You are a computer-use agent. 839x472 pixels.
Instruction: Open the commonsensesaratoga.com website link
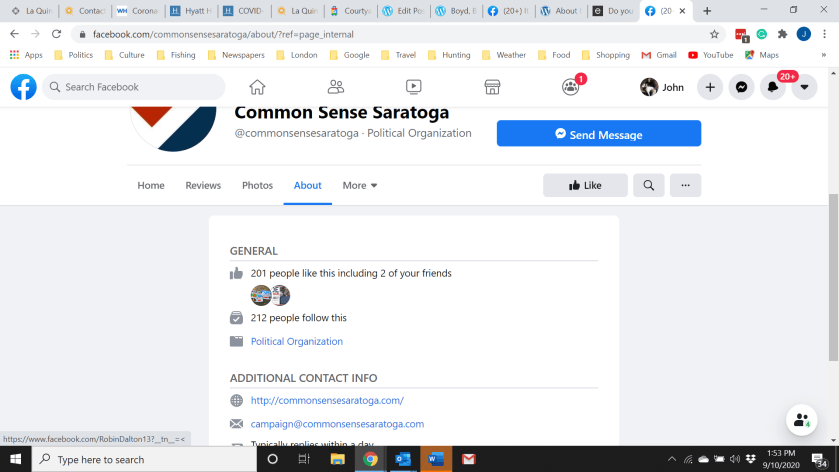click(x=327, y=400)
